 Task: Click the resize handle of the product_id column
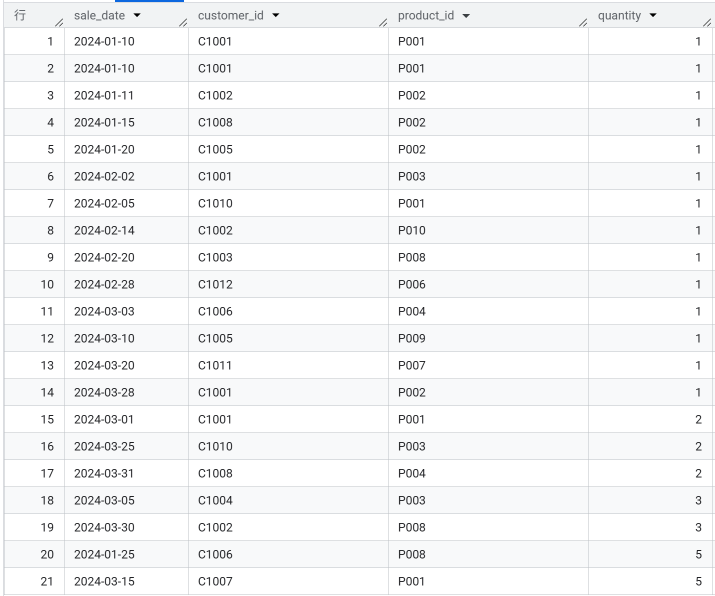(x=581, y=21)
